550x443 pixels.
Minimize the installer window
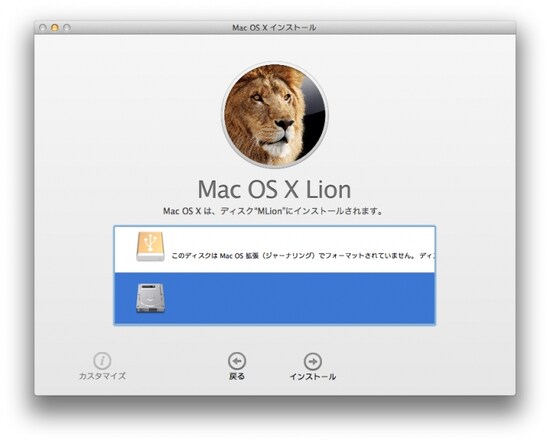(x=54, y=27)
